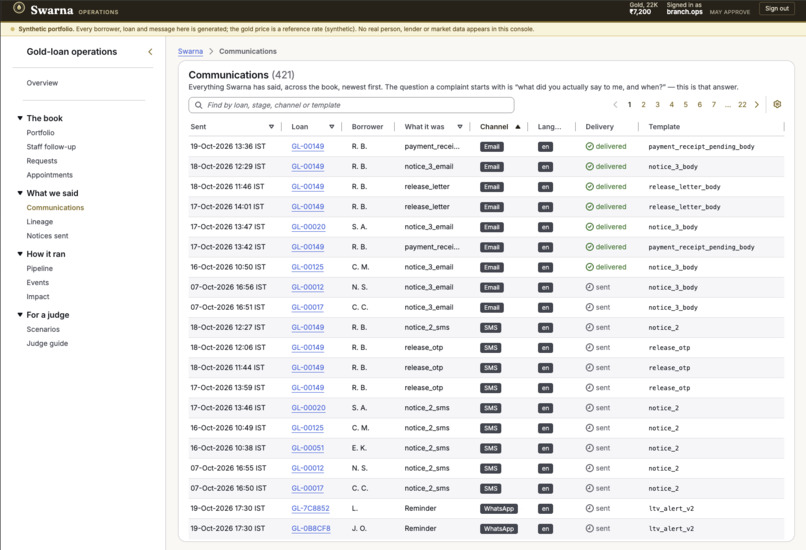Collapse For a judge section
Screen dimensions: 806x550
coord(20,315)
